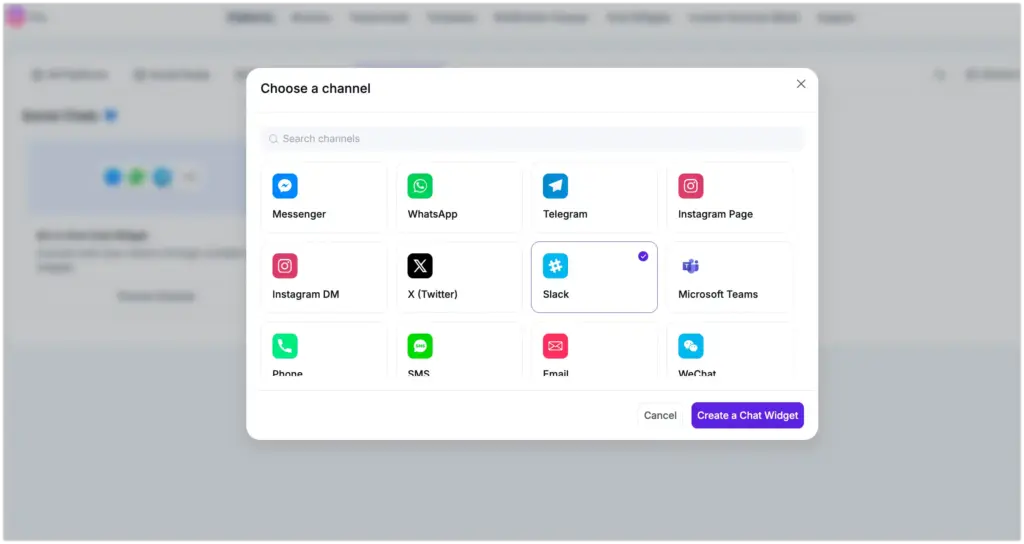Select the Instagram Page icon
This screenshot has width=1024, height=544.
(x=690, y=186)
